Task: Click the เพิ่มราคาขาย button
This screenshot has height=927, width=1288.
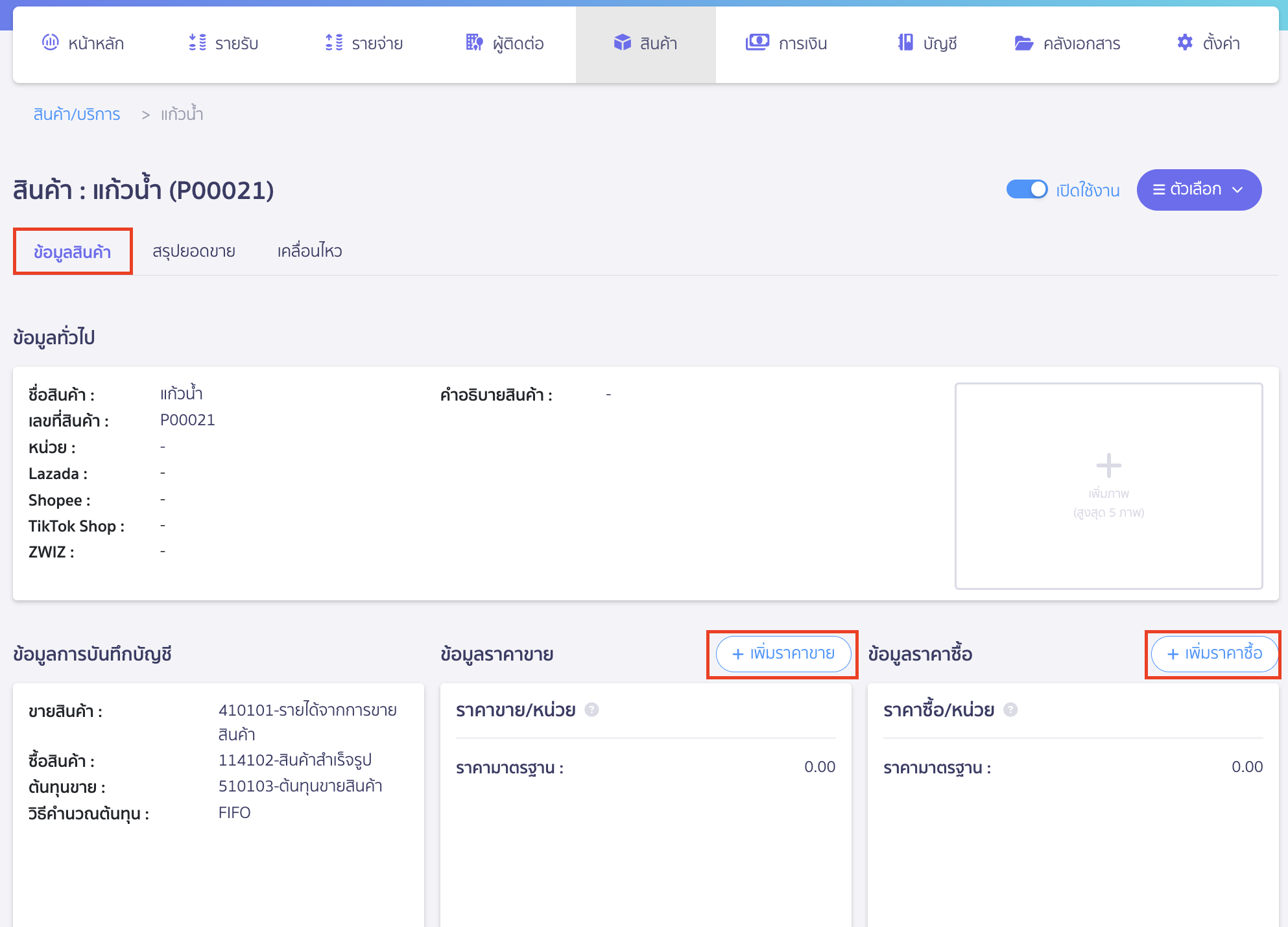Action: 782,654
